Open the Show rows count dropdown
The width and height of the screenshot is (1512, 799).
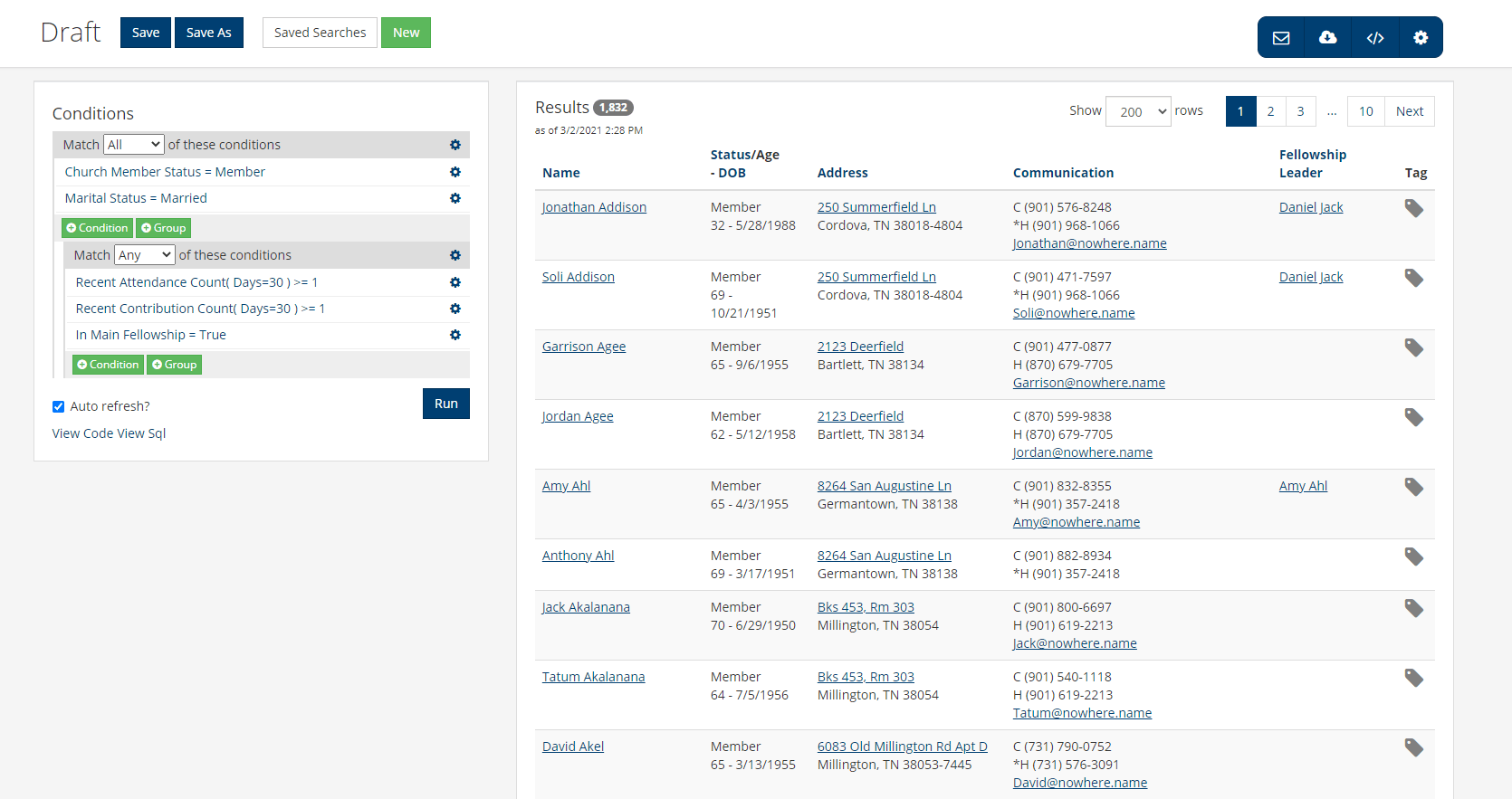[x=1138, y=111]
